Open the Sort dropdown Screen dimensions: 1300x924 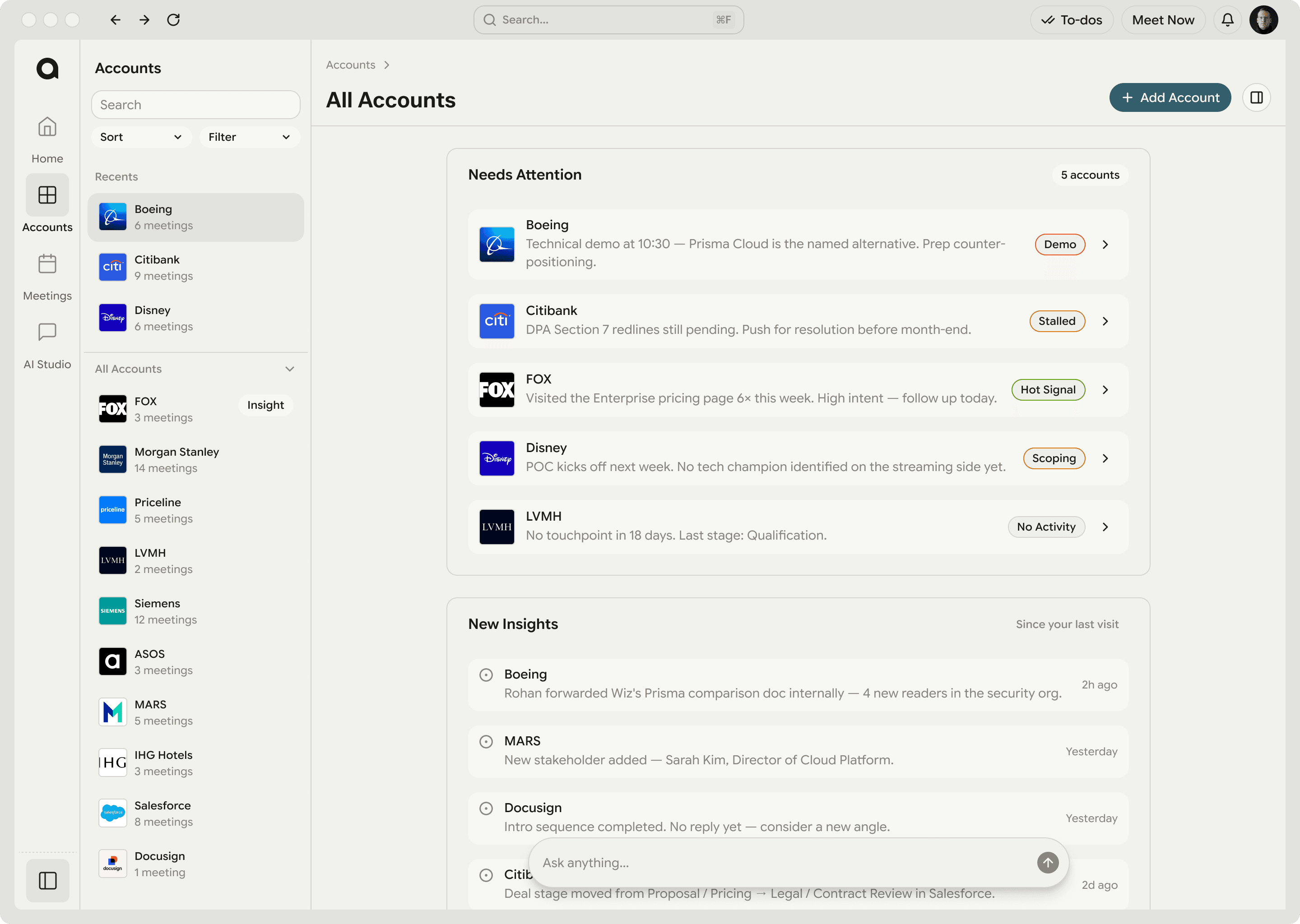140,137
